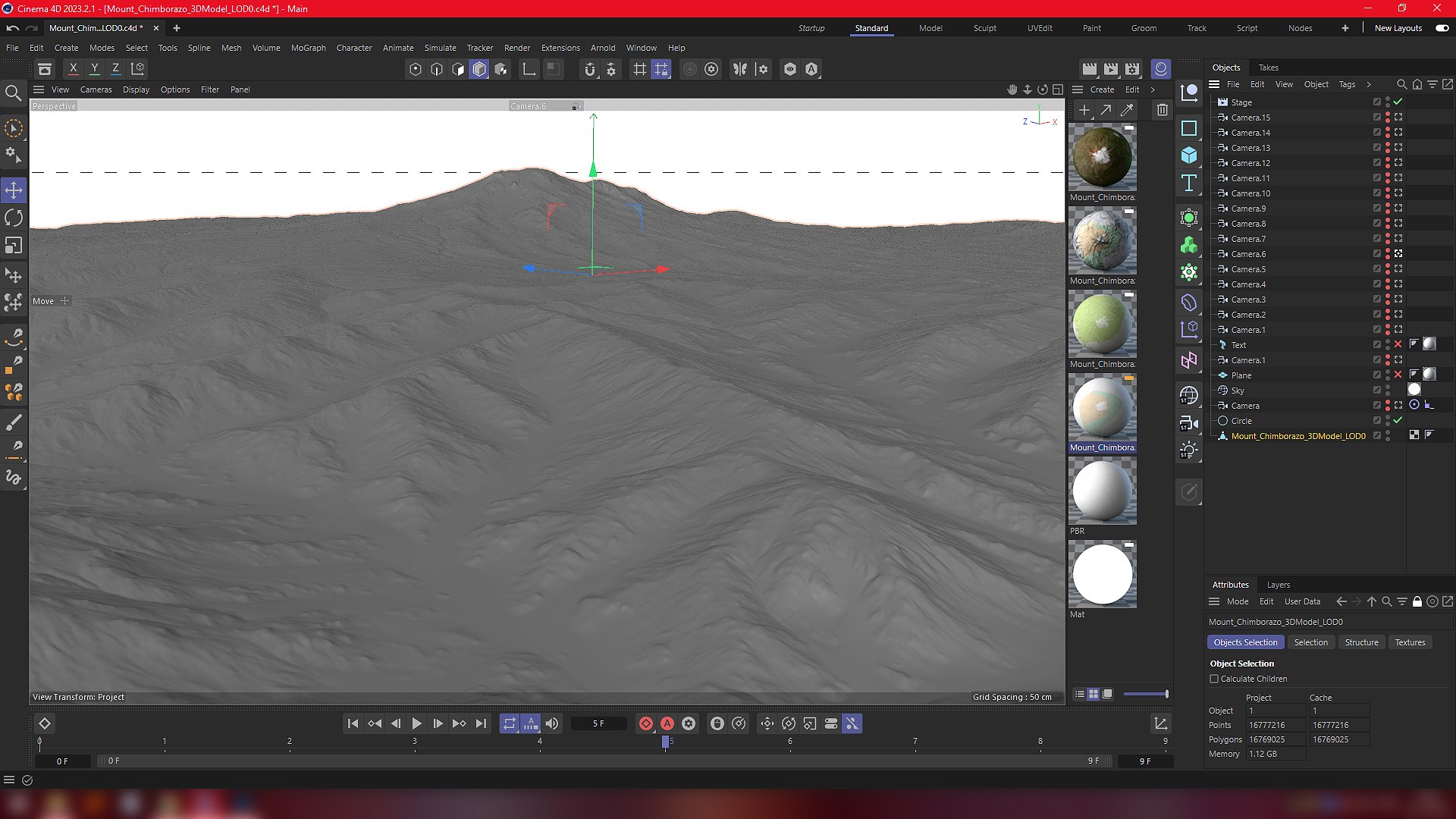Click the coordinate system icon beside Z
This screenshot has width=1456, height=819.
(x=137, y=68)
